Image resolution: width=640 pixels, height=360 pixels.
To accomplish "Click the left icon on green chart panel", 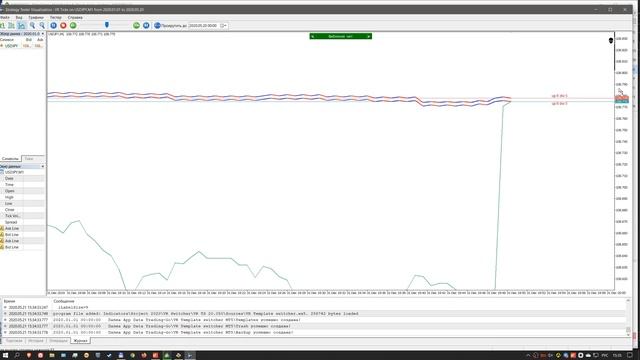I will coord(313,36).
